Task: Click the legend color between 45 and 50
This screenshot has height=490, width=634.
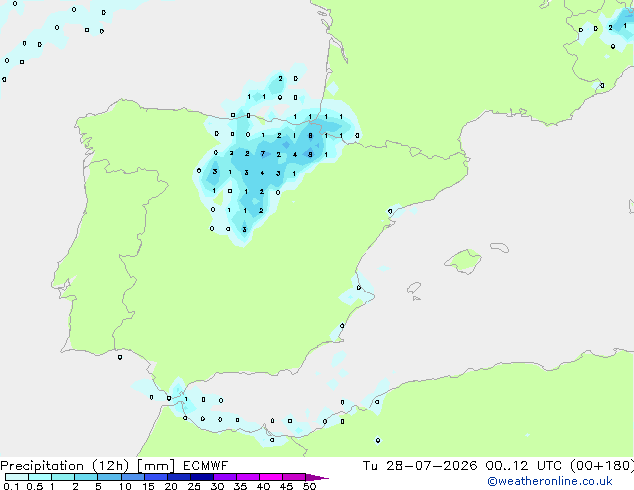Action: tap(294, 477)
